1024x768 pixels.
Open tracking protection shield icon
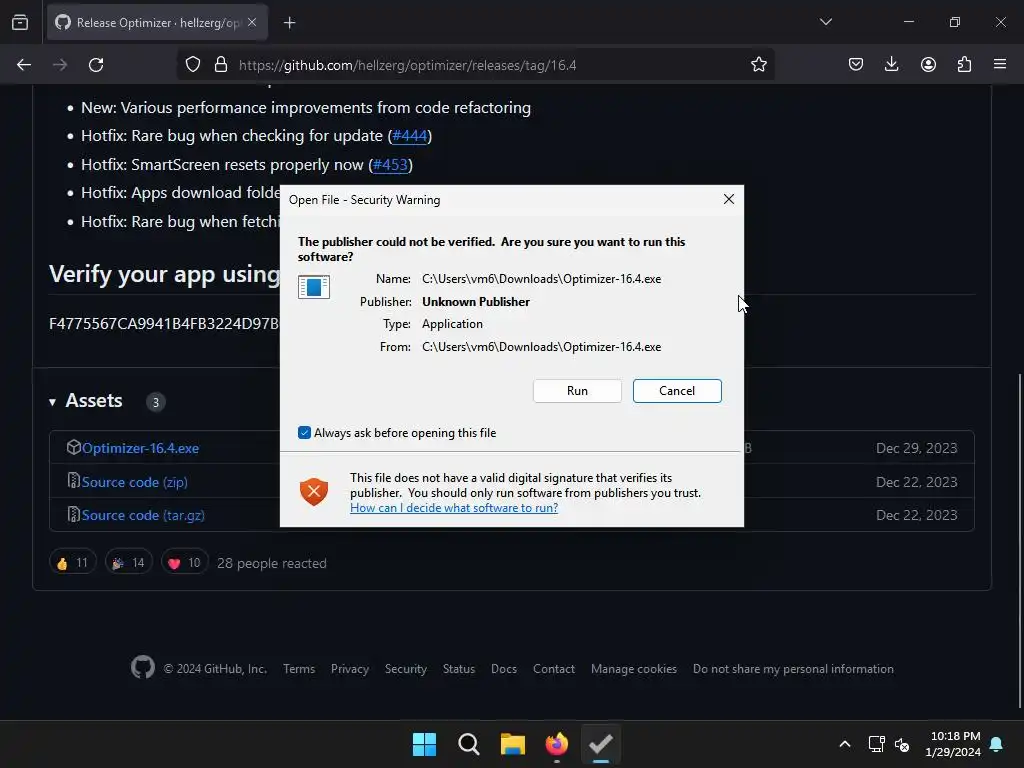[193, 65]
